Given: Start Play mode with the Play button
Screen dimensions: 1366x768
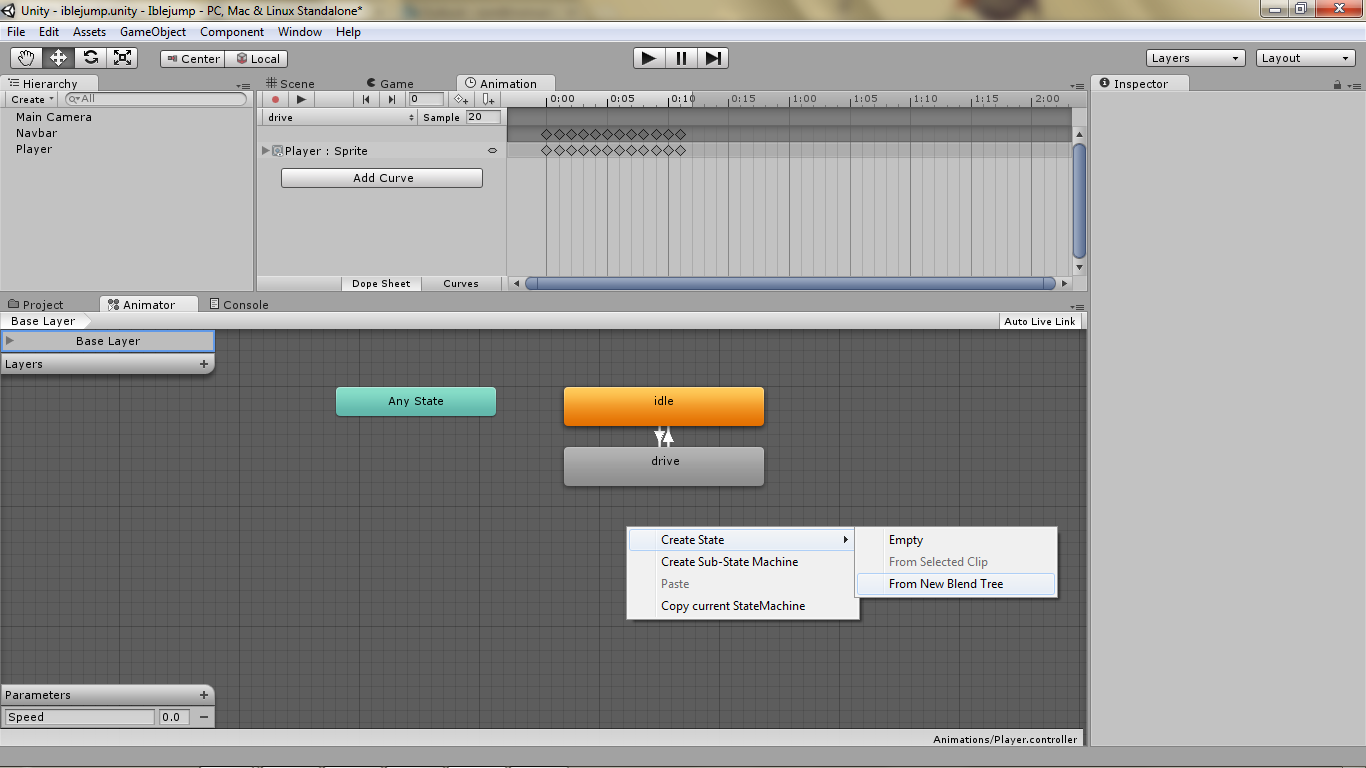Looking at the screenshot, I should 649,58.
